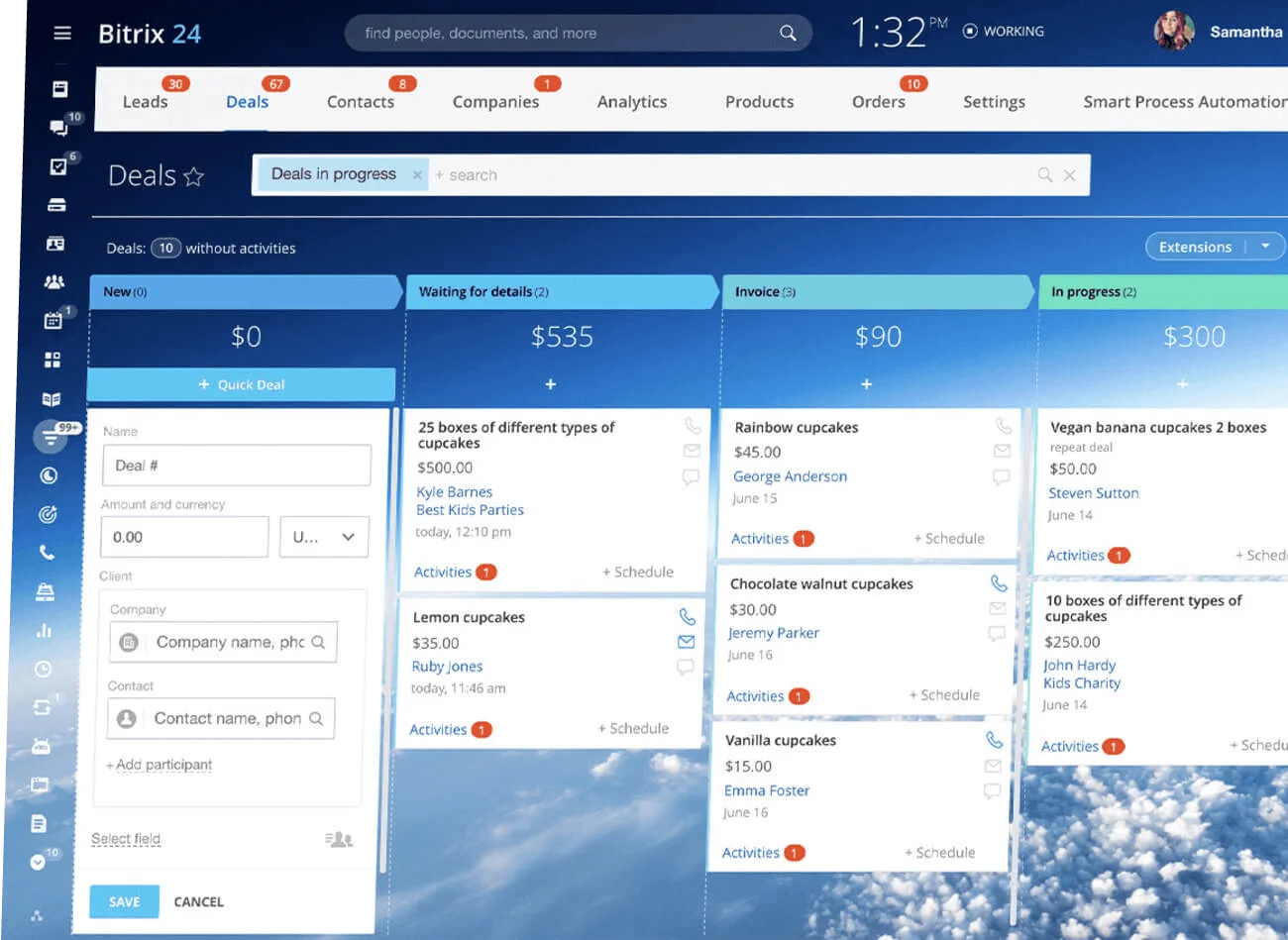Screen dimensions: 1288x940
Task: Open the open-book knowledge base sidebar icon
Action: (x=52, y=398)
